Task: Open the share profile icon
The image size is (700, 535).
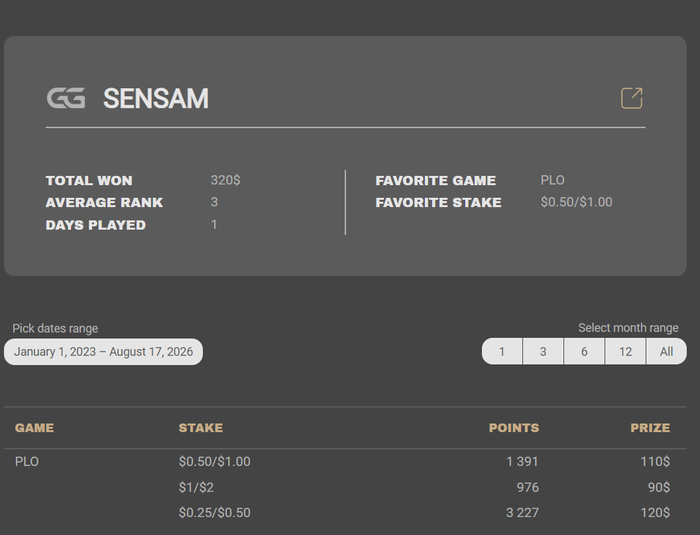Action: [632, 98]
